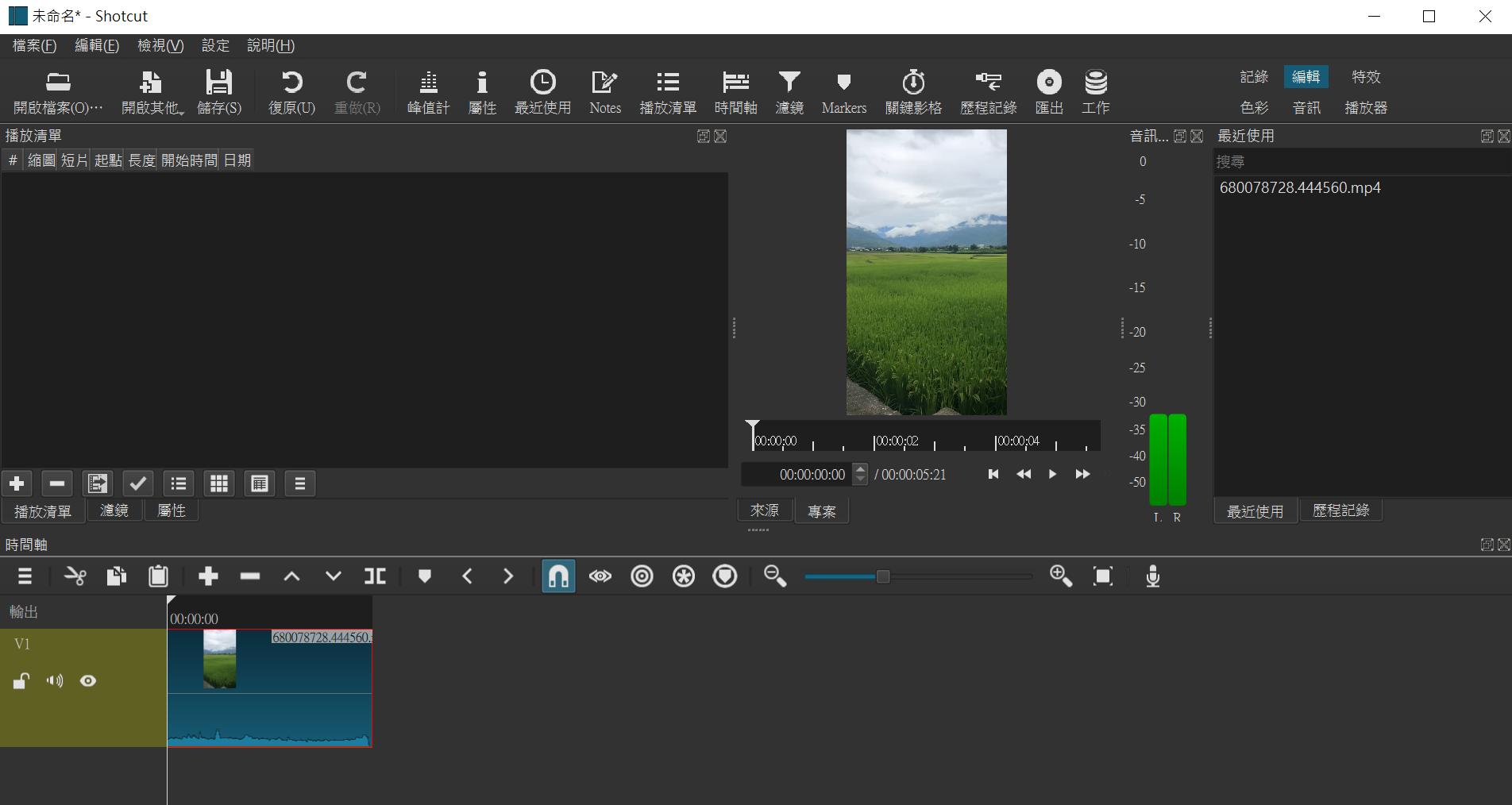The height and width of the screenshot is (805, 1512).
Task: Split clip at playhead
Action: [x=375, y=576]
